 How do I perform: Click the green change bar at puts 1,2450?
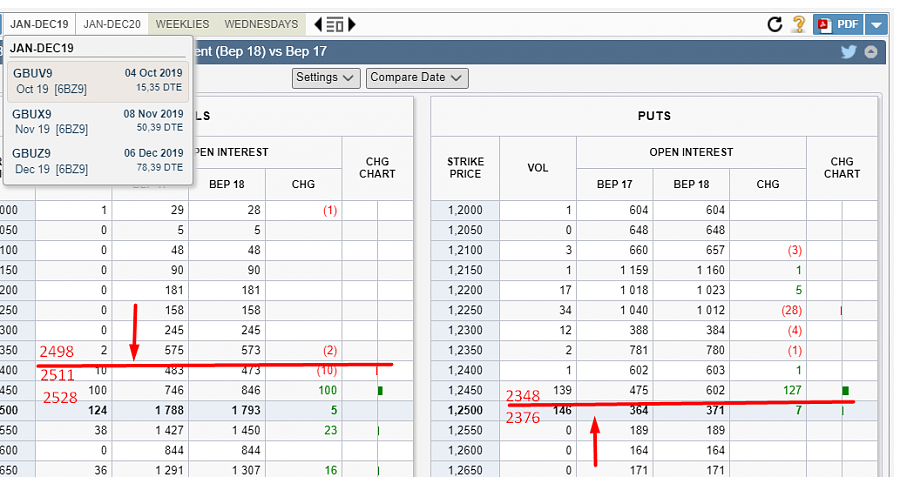845,390
